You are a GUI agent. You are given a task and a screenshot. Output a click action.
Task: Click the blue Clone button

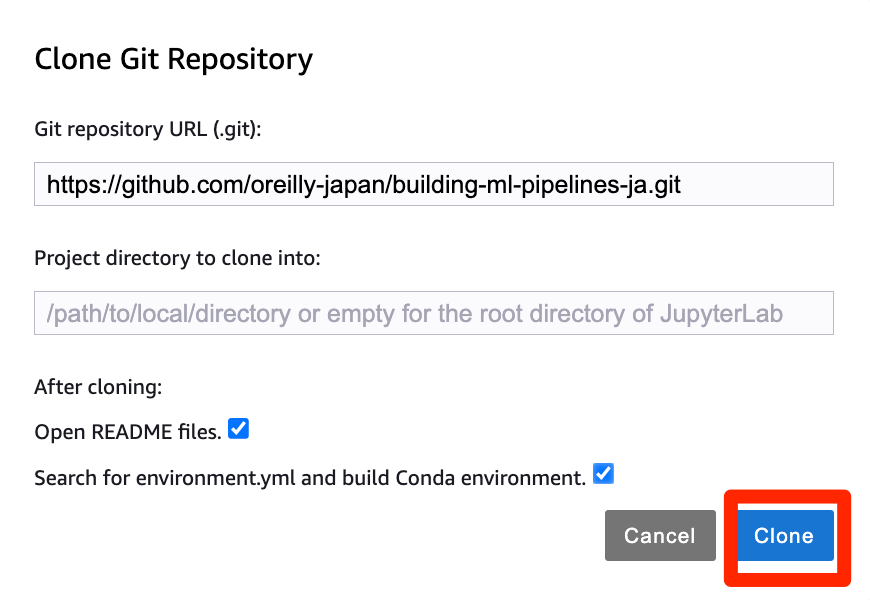click(784, 536)
